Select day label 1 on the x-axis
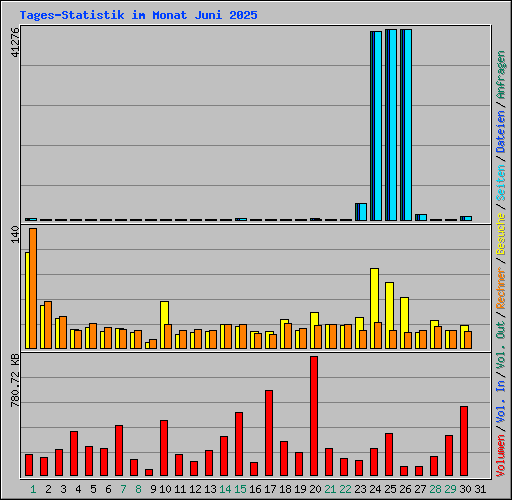Viewport: 512px width, 500px height. (x=33, y=489)
